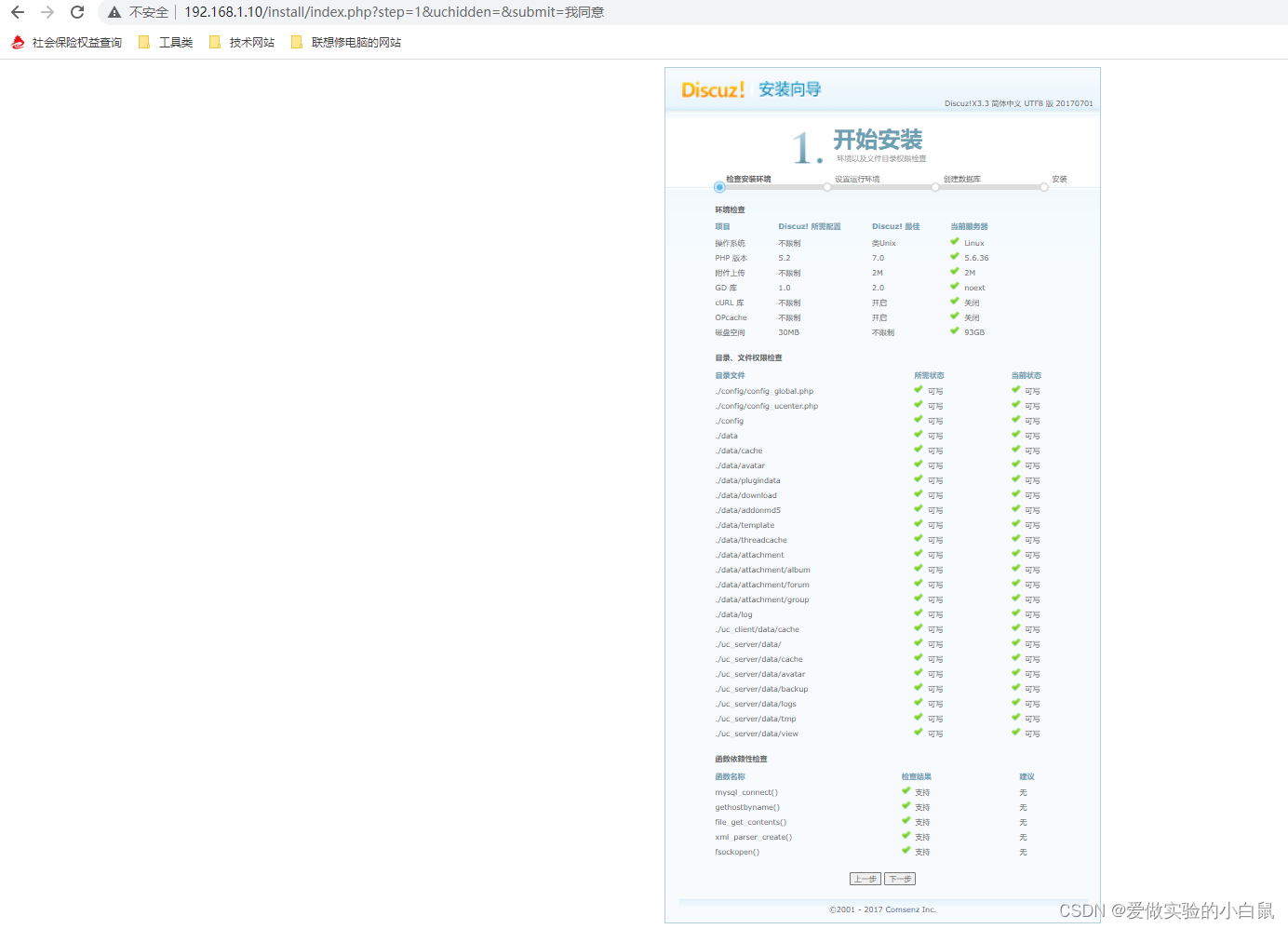Click the checkmark in the mysql_connect() row
1288x929 pixels.
[x=906, y=790]
